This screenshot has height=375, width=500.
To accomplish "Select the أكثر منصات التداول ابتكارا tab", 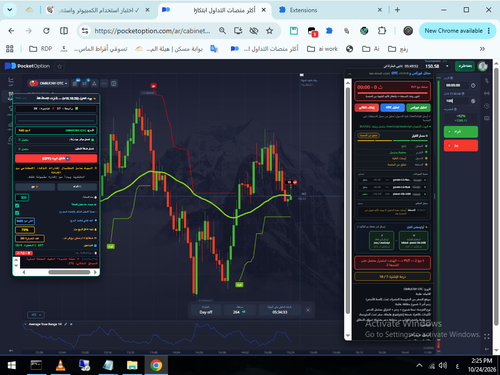I will [x=214, y=10].
